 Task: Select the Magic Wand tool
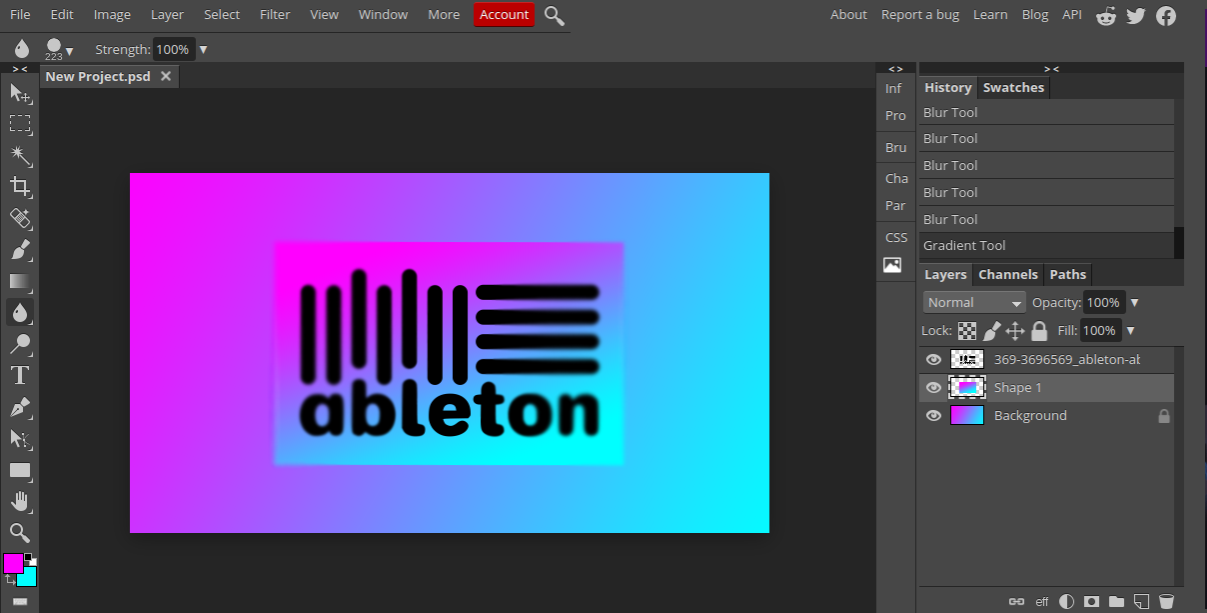point(19,155)
